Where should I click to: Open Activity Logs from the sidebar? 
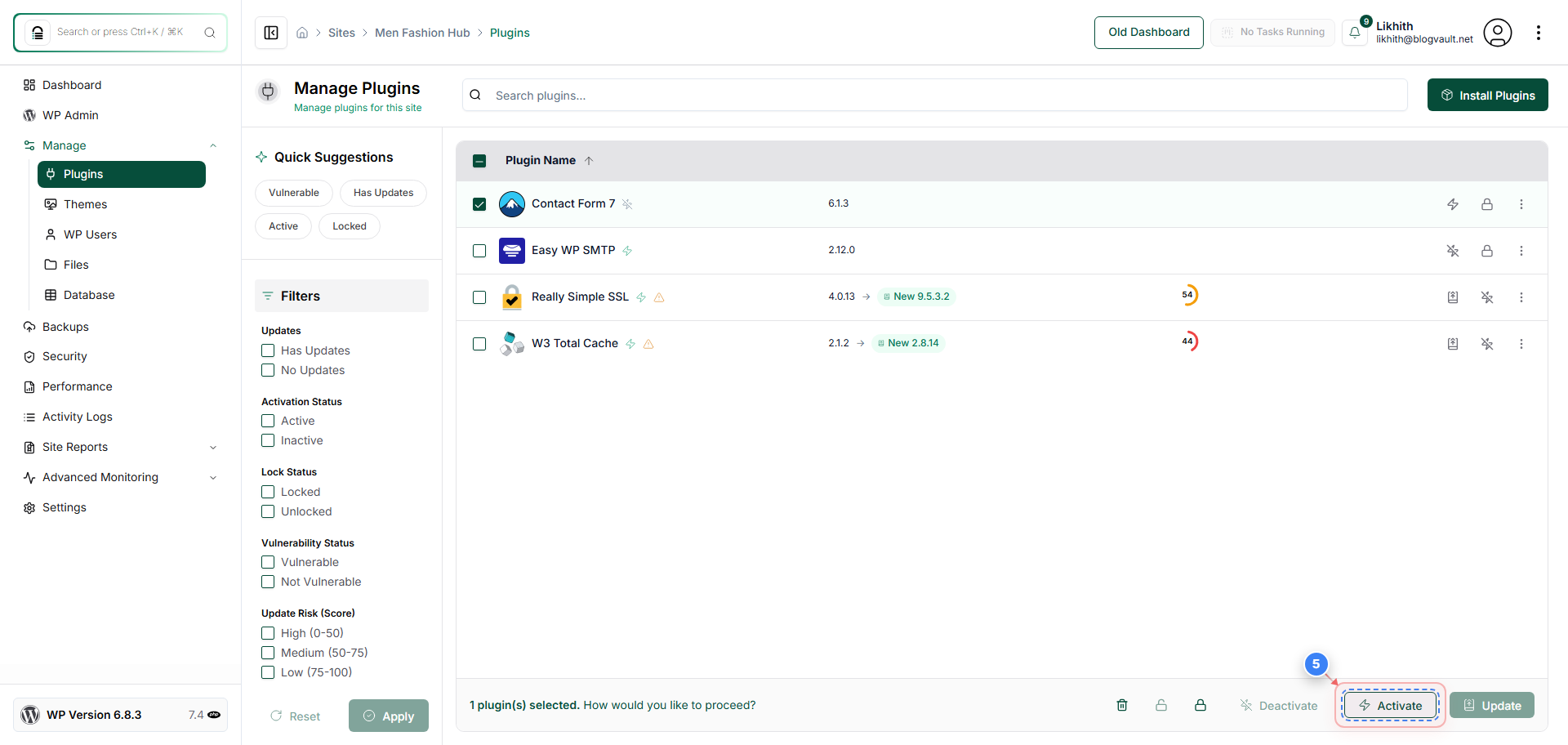(x=77, y=417)
